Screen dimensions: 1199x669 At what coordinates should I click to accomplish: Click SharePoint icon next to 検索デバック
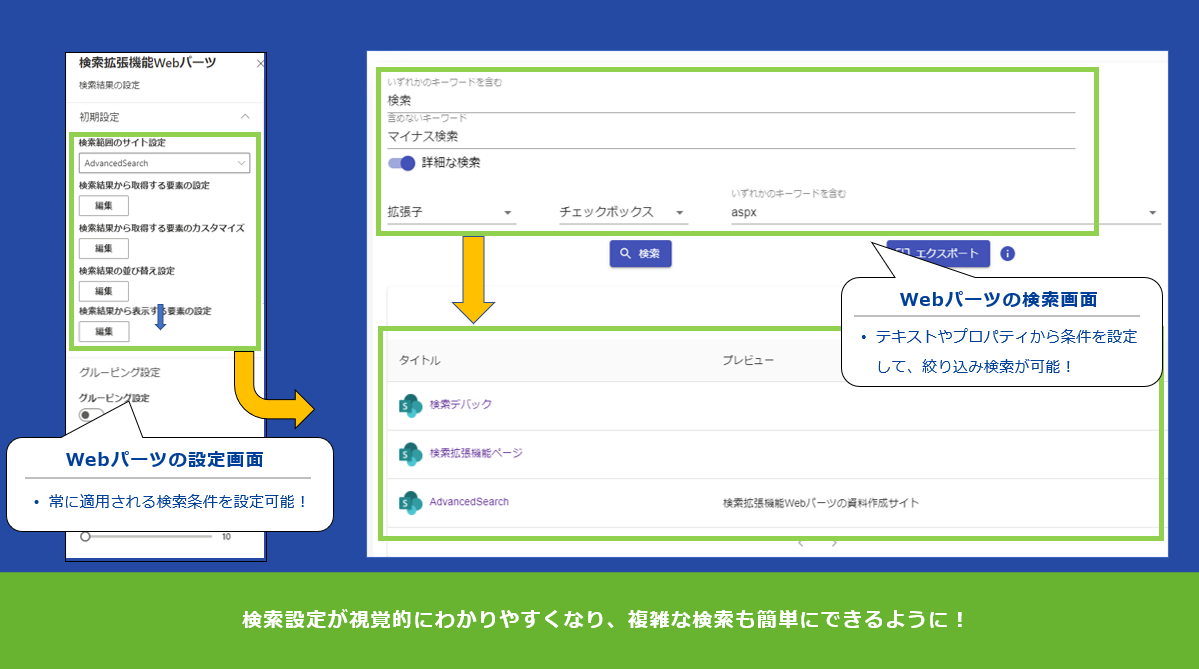[410, 405]
